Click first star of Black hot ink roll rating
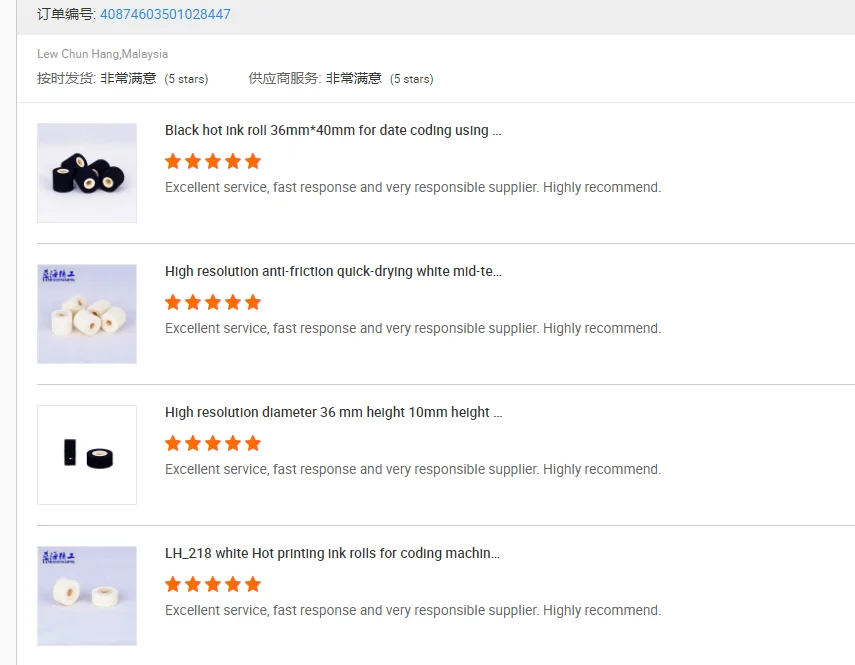 pyautogui.click(x=173, y=161)
